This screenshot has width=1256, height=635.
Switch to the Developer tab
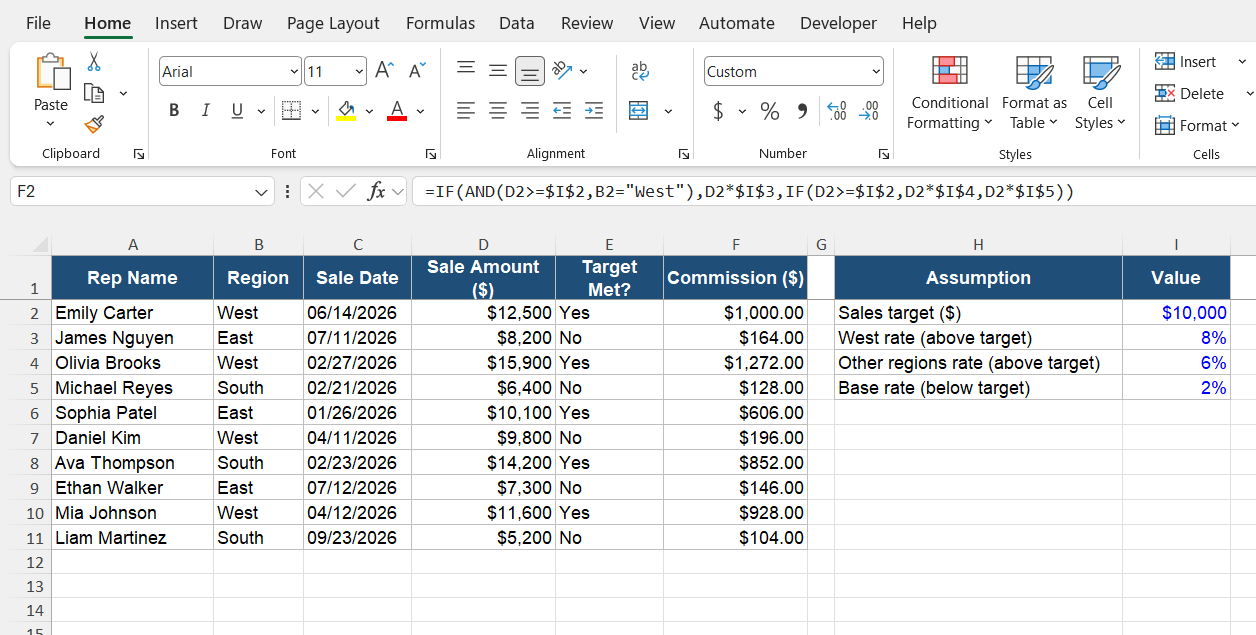(x=838, y=22)
